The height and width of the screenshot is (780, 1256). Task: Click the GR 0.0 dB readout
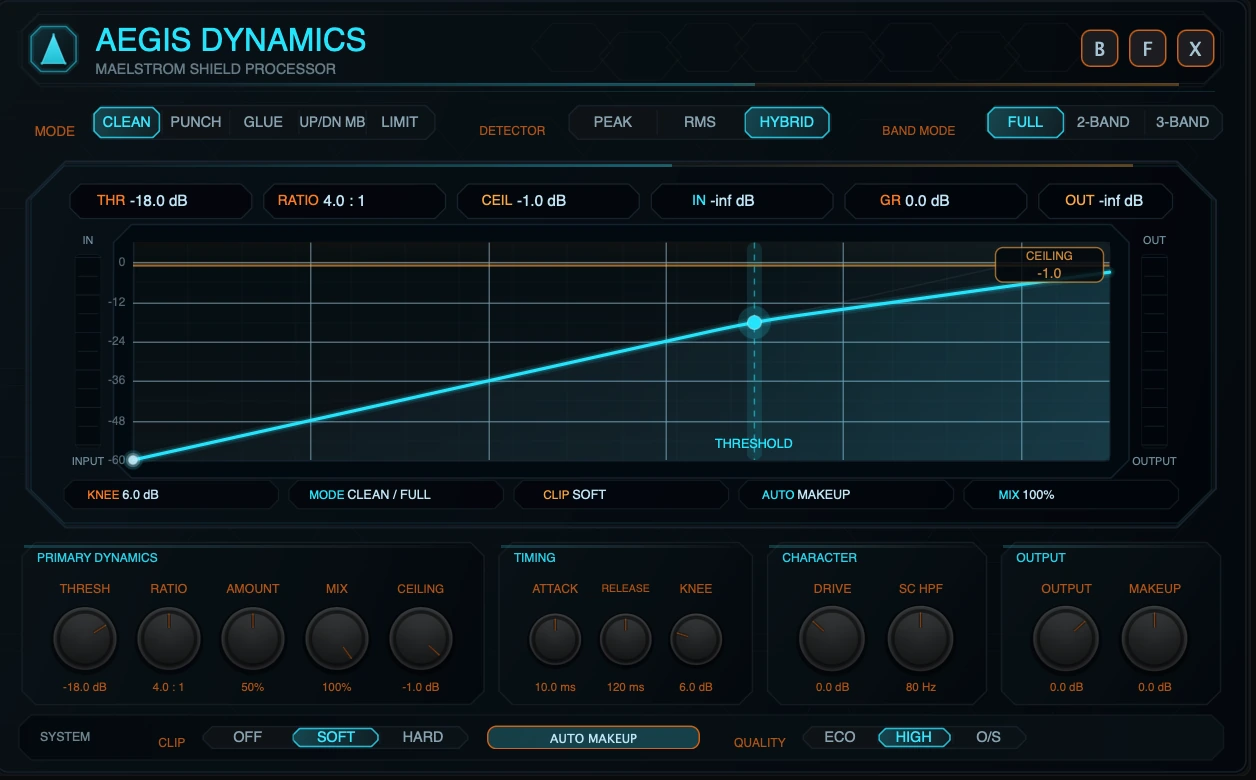pyautogui.click(x=936, y=201)
